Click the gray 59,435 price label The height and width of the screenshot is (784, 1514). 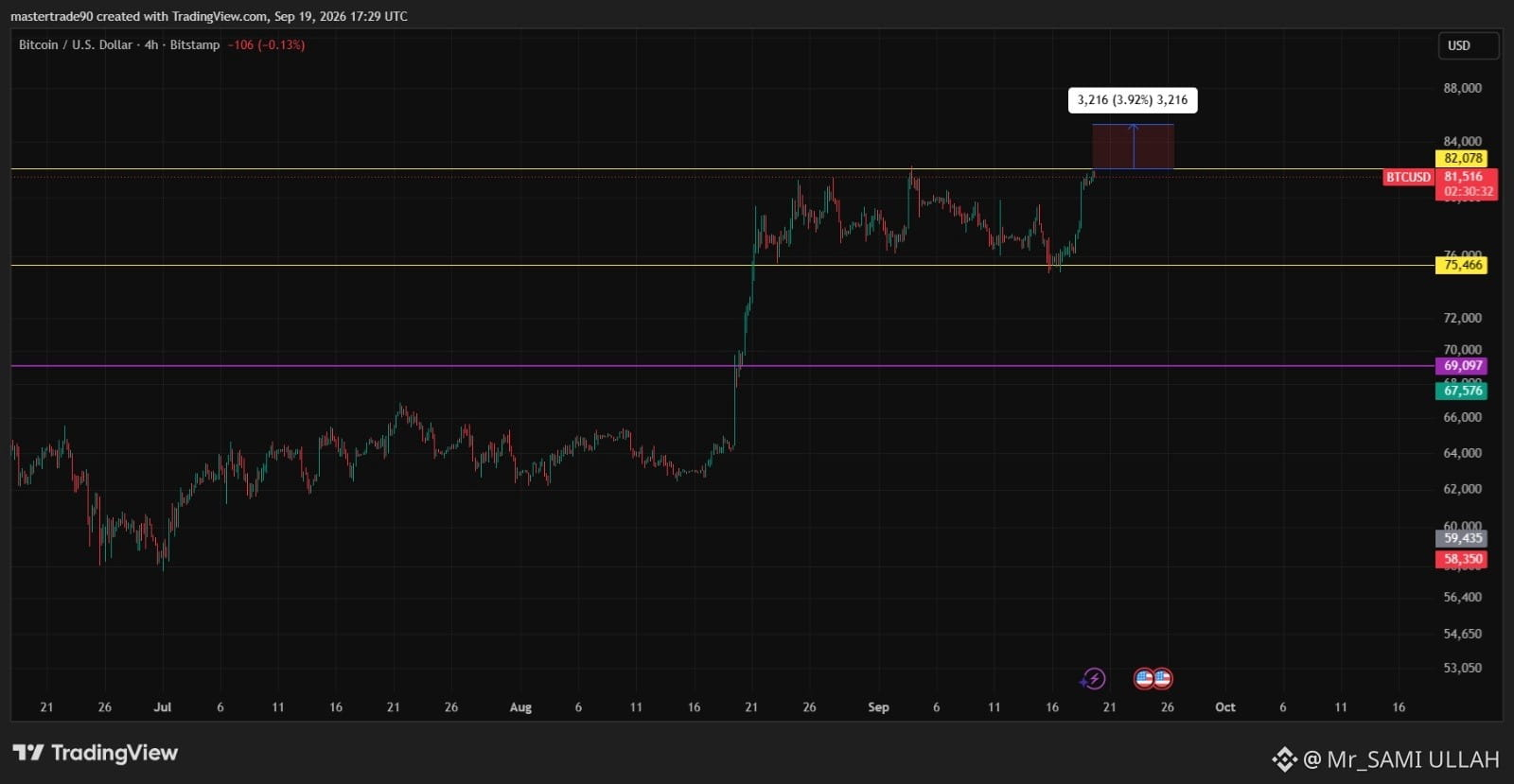[x=1463, y=538]
